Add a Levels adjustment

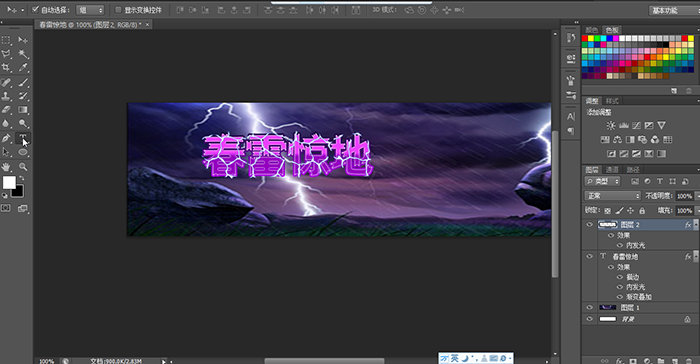click(x=624, y=126)
